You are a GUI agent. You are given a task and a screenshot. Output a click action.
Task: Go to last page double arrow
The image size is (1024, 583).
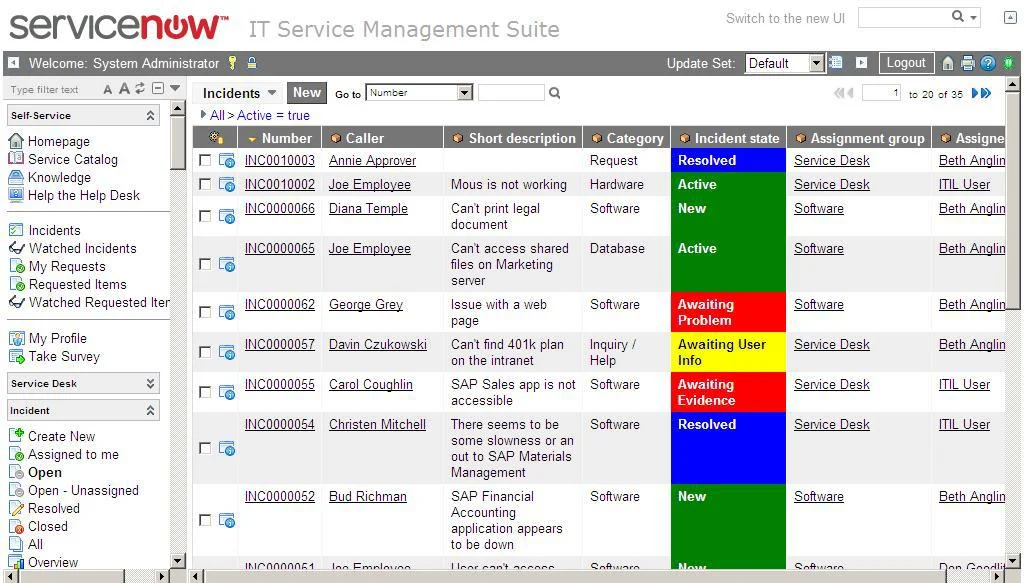click(986, 93)
